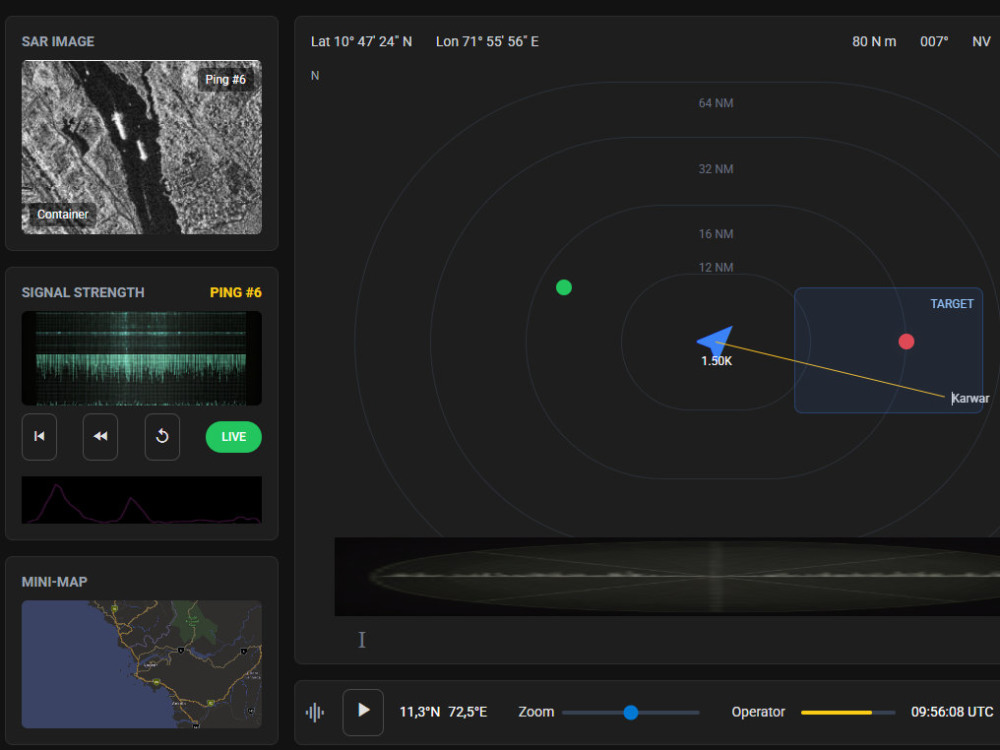Click the 12 NM range ring label
1000x750 pixels.
[716, 267]
